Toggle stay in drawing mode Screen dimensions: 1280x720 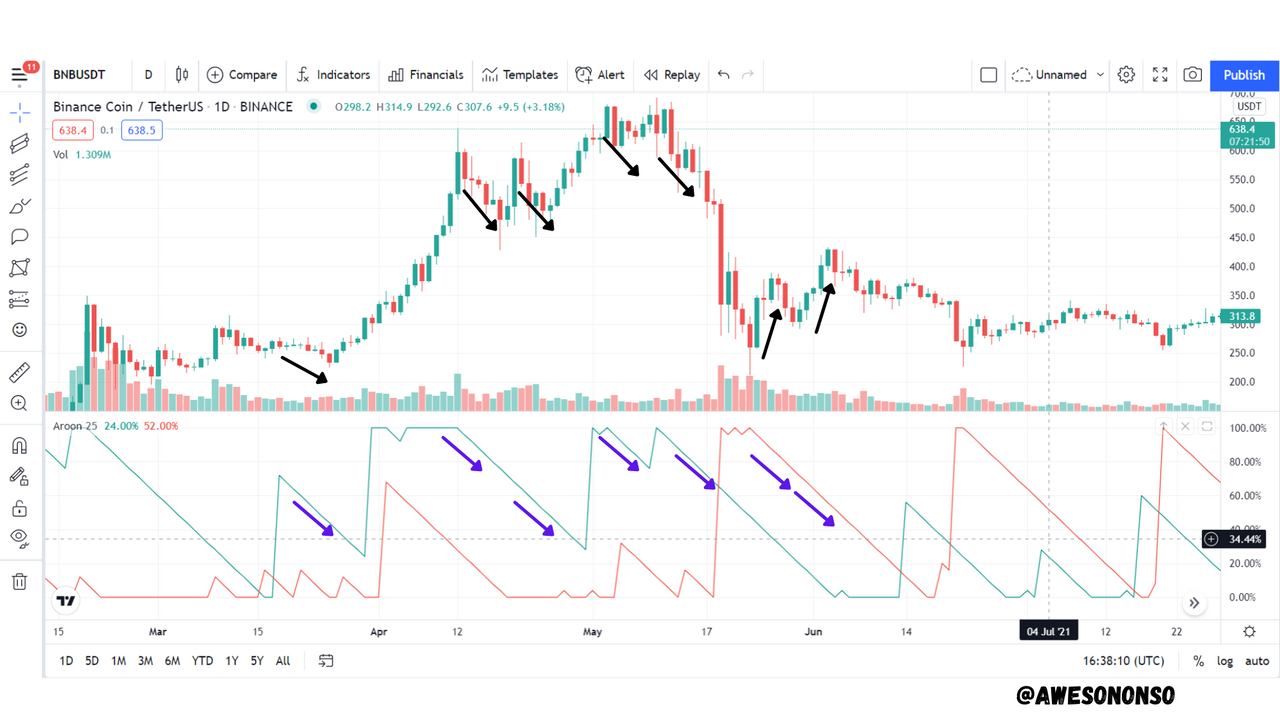[x=20, y=477]
